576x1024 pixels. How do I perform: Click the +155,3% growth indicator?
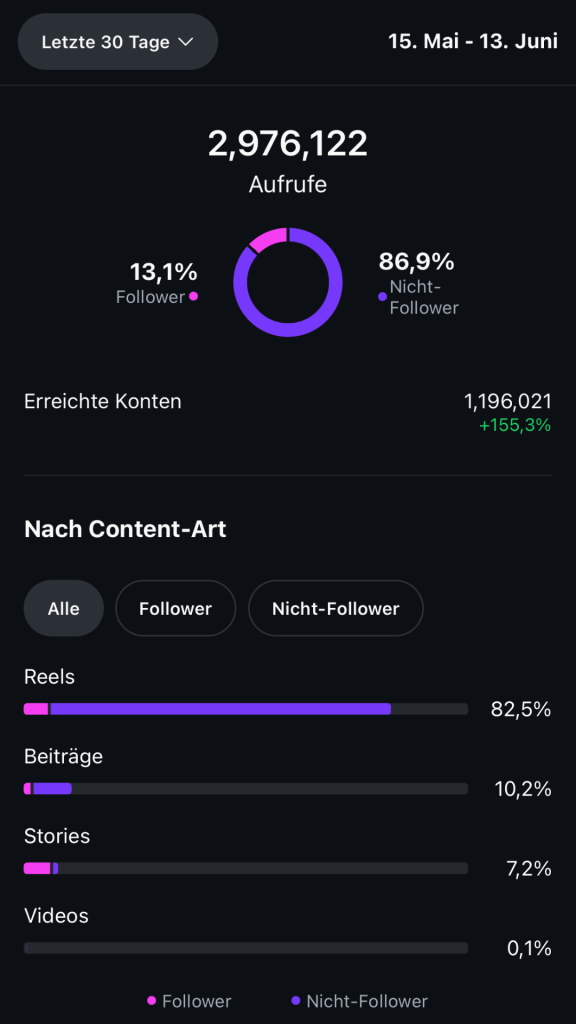click(x=515, y=426)
